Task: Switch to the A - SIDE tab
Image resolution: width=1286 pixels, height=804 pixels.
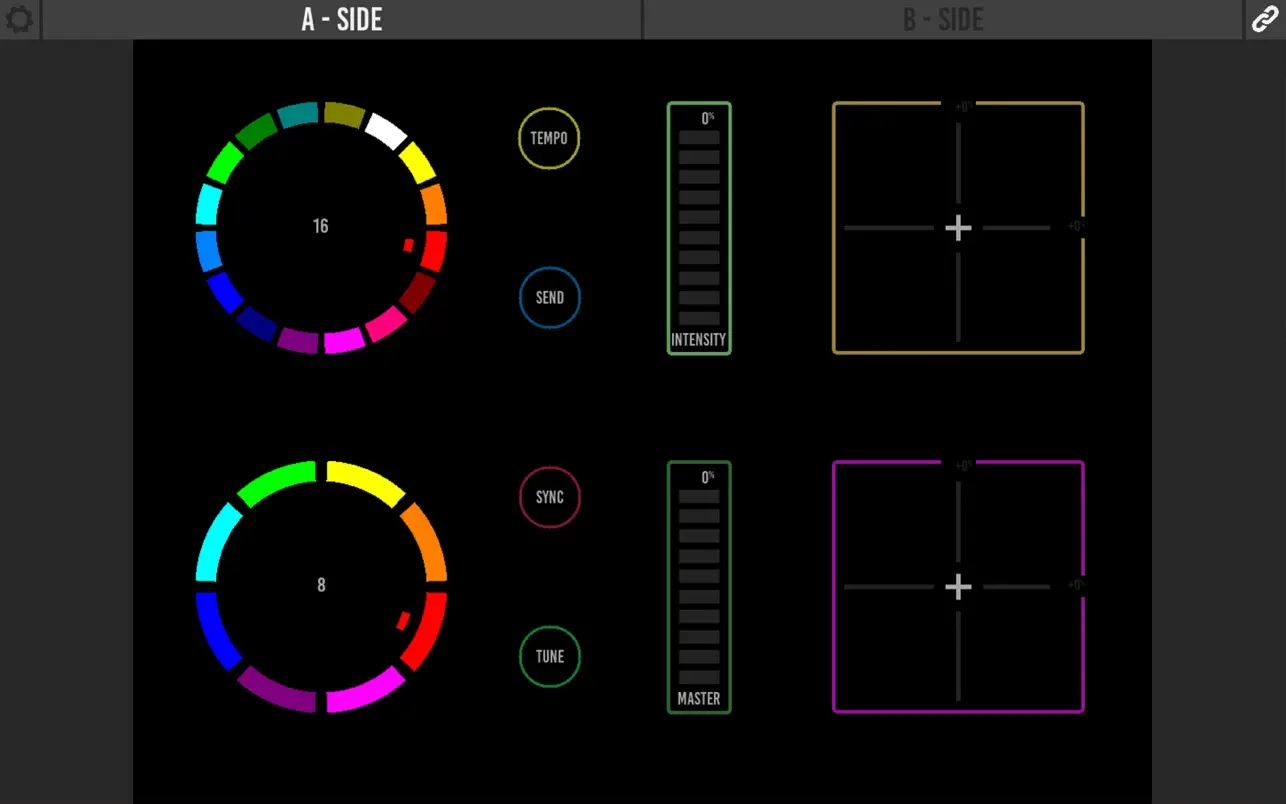Action: pos(342,19)
